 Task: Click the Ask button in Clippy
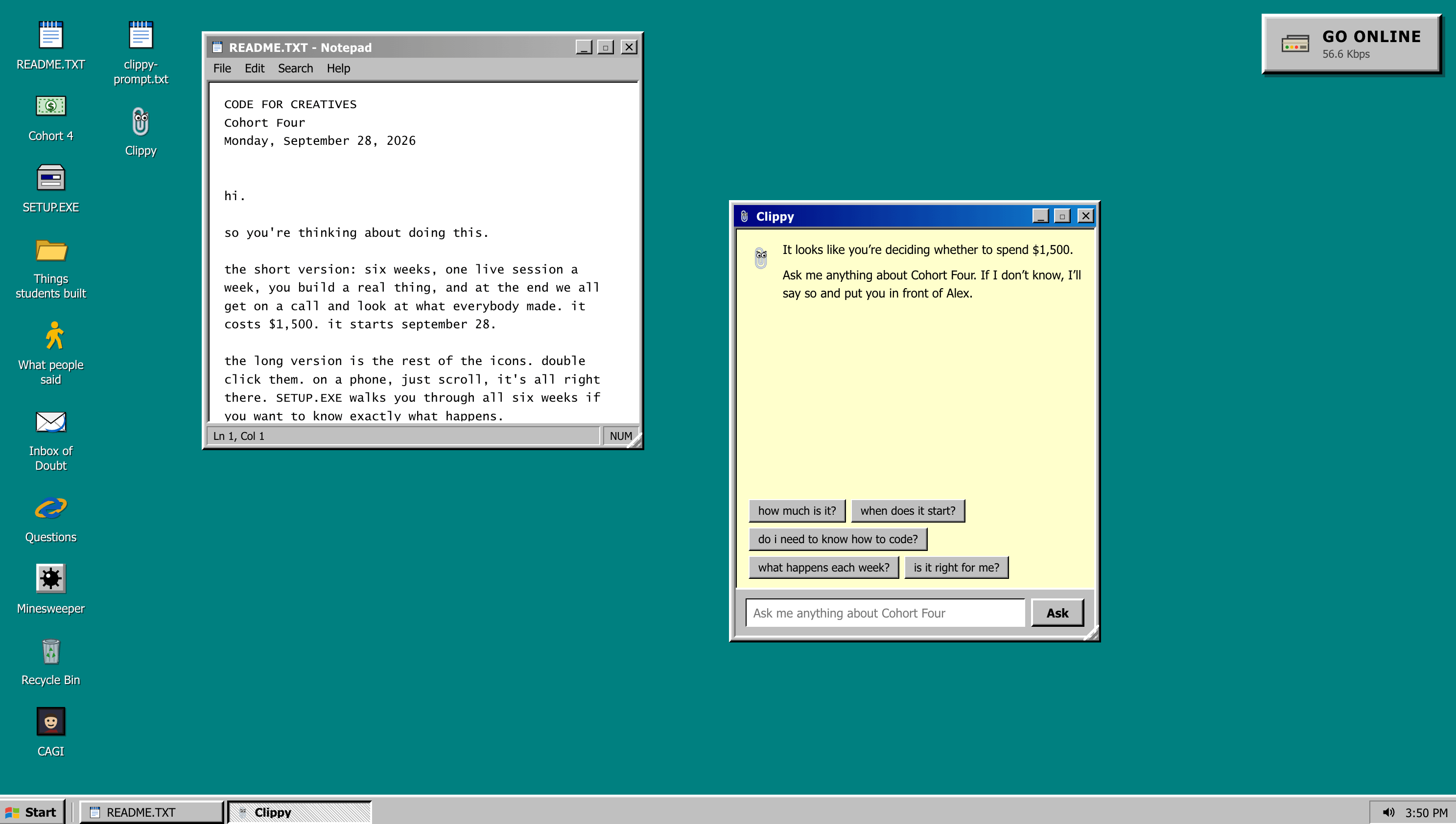point(1057,613)
